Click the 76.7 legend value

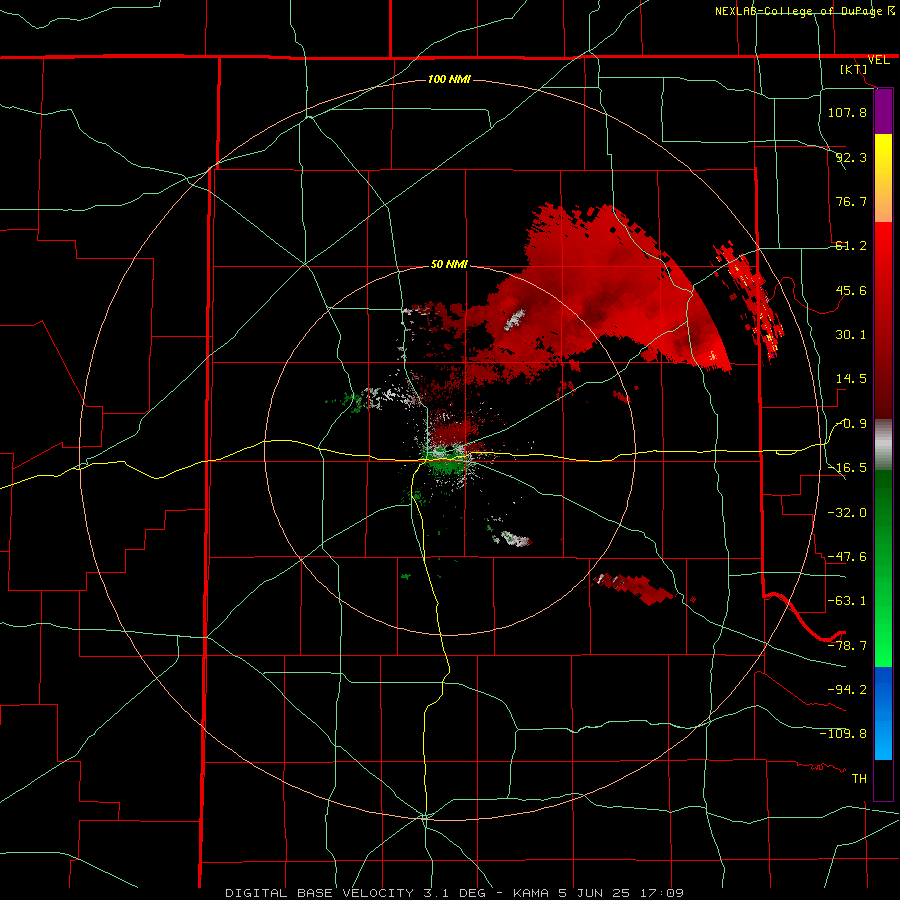[x=851, y=201]
